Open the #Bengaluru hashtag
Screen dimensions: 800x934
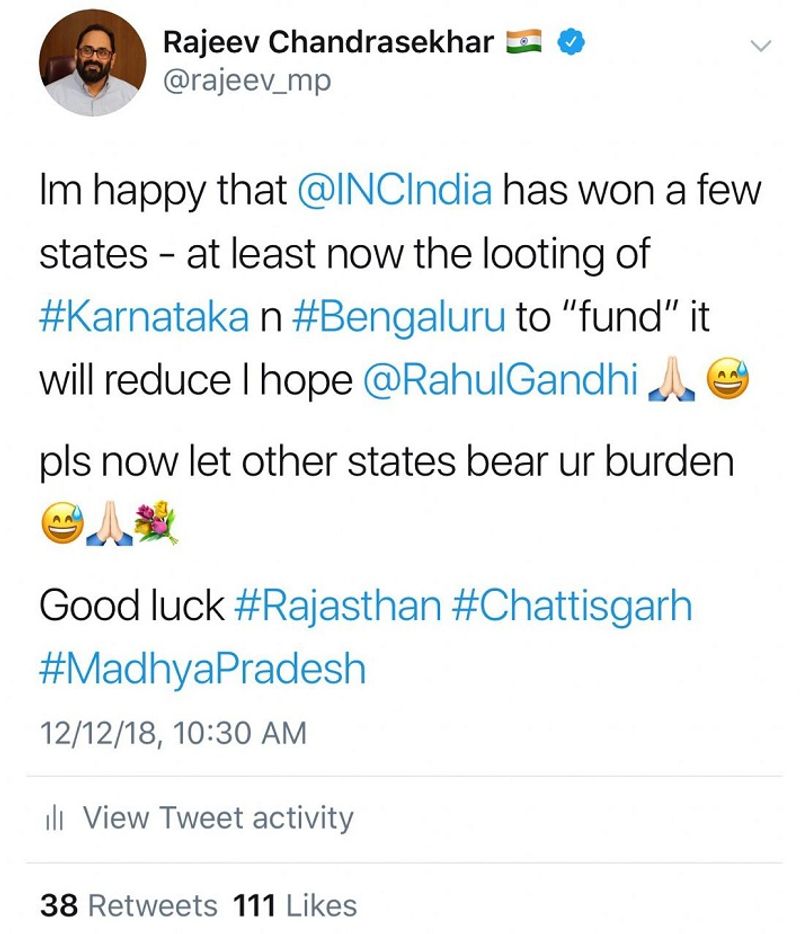tap(399, 317)
